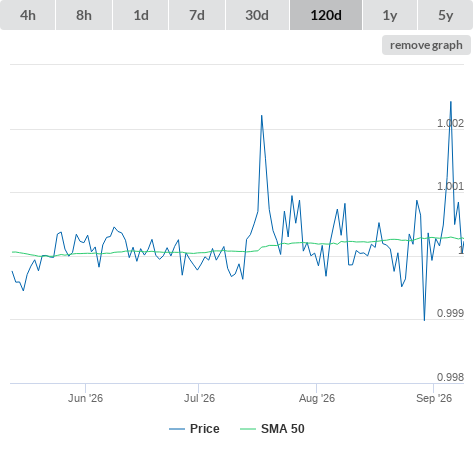Select the 4h time range tab
Screen dimensions: 474x455
coord(28,15)
